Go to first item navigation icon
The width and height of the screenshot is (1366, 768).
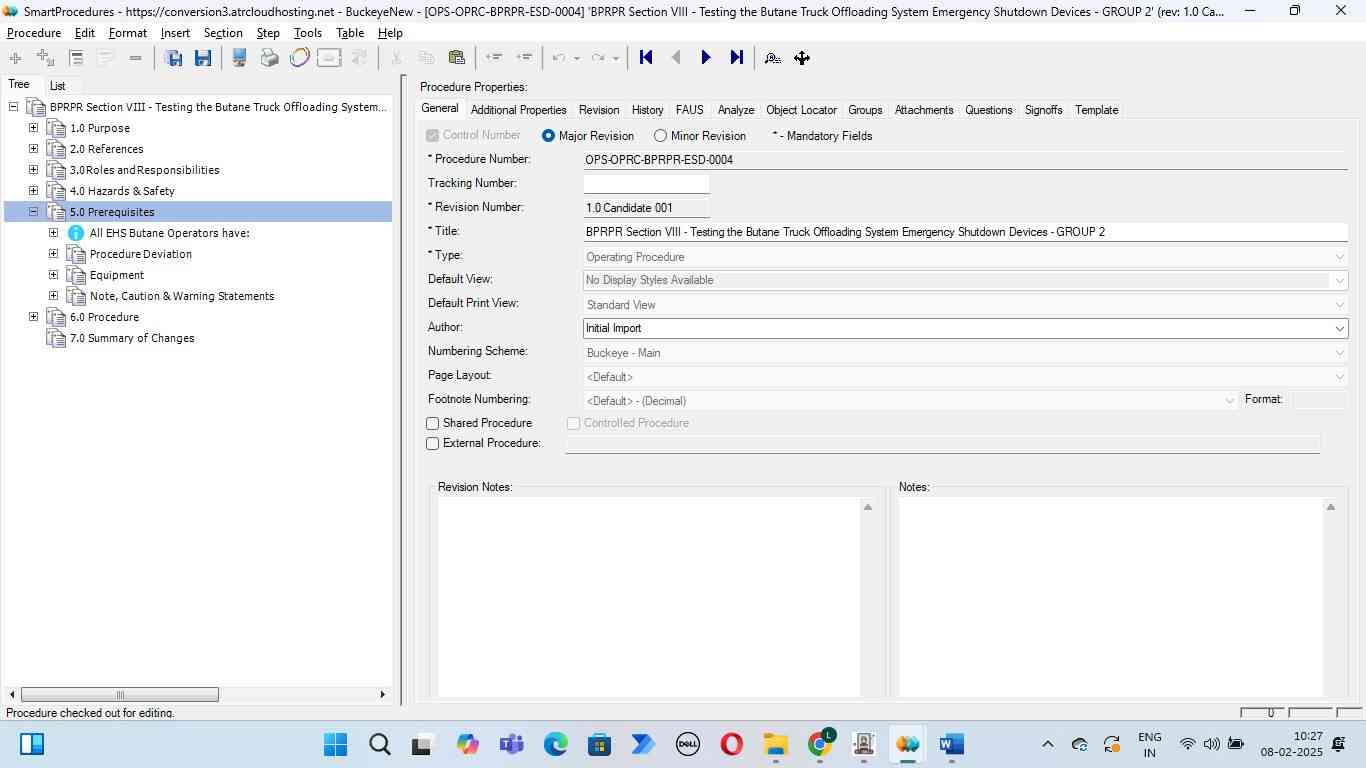646,58
